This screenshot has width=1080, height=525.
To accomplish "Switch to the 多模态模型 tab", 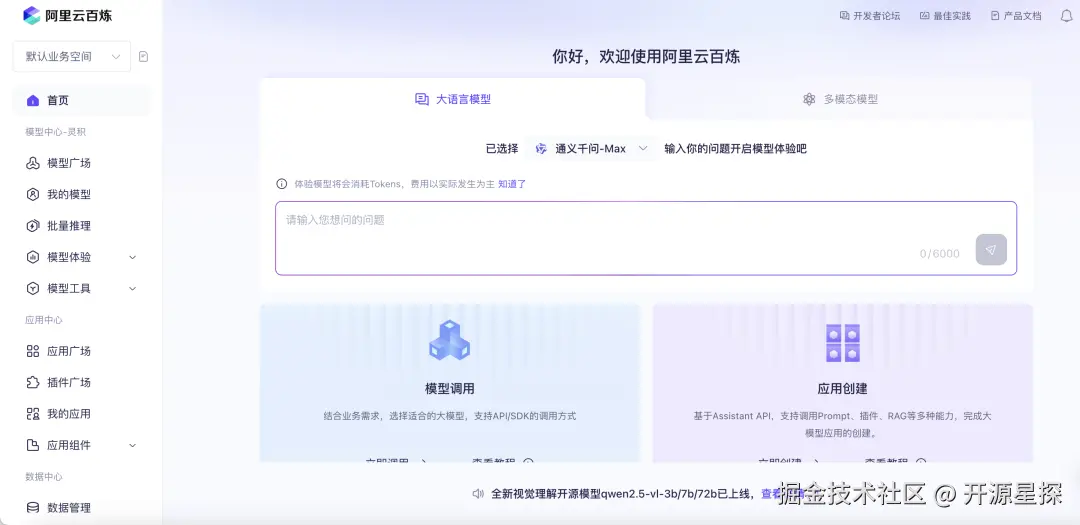I will pyautogui.click(x=840, y=99).
